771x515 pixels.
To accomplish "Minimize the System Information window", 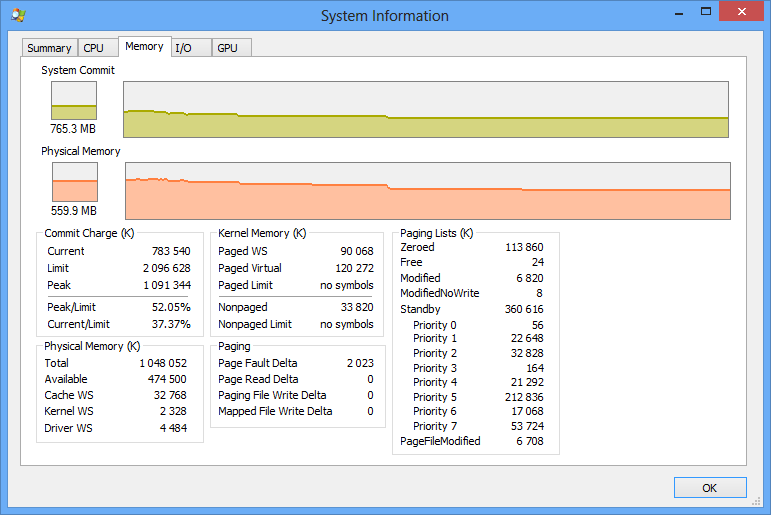I will click(x=679, y=13).
